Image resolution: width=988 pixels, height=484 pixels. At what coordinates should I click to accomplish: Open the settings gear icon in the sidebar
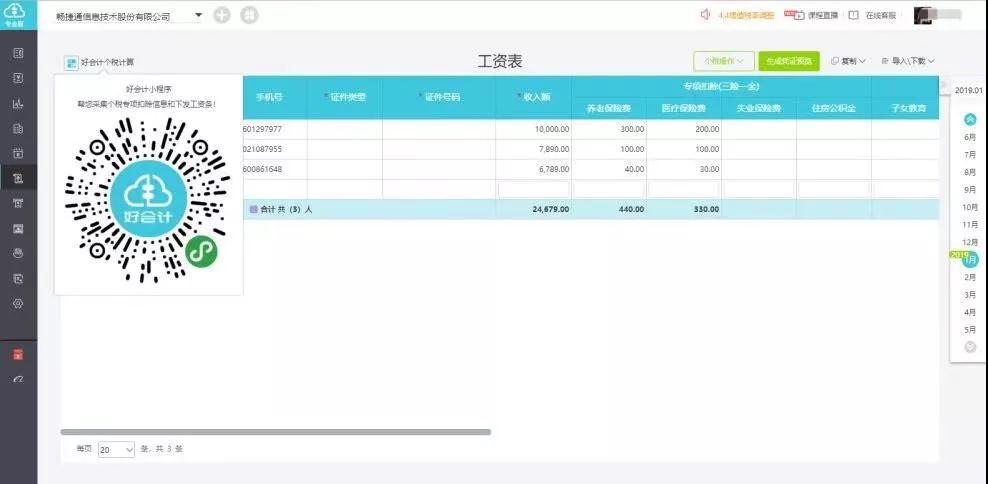click(x=18, y=303)
